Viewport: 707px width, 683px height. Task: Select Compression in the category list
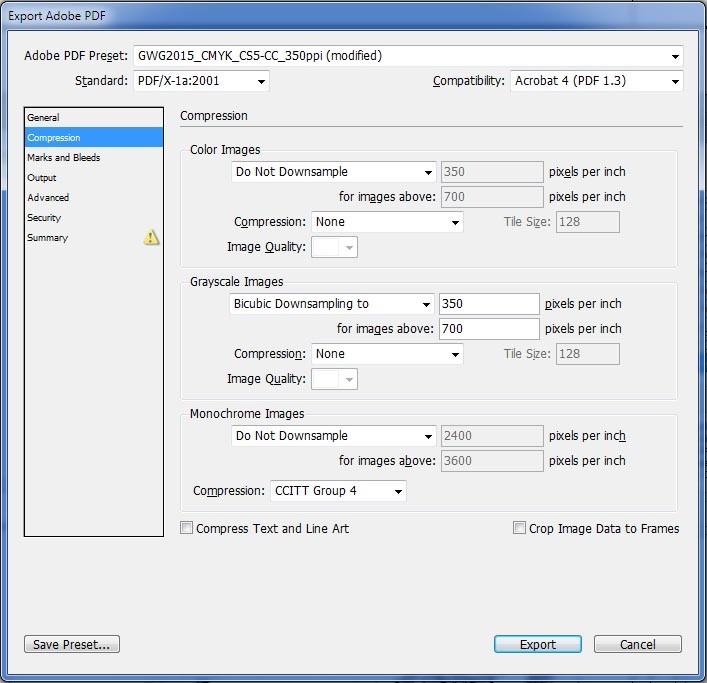pyautogui.click(x=94, y=138)
